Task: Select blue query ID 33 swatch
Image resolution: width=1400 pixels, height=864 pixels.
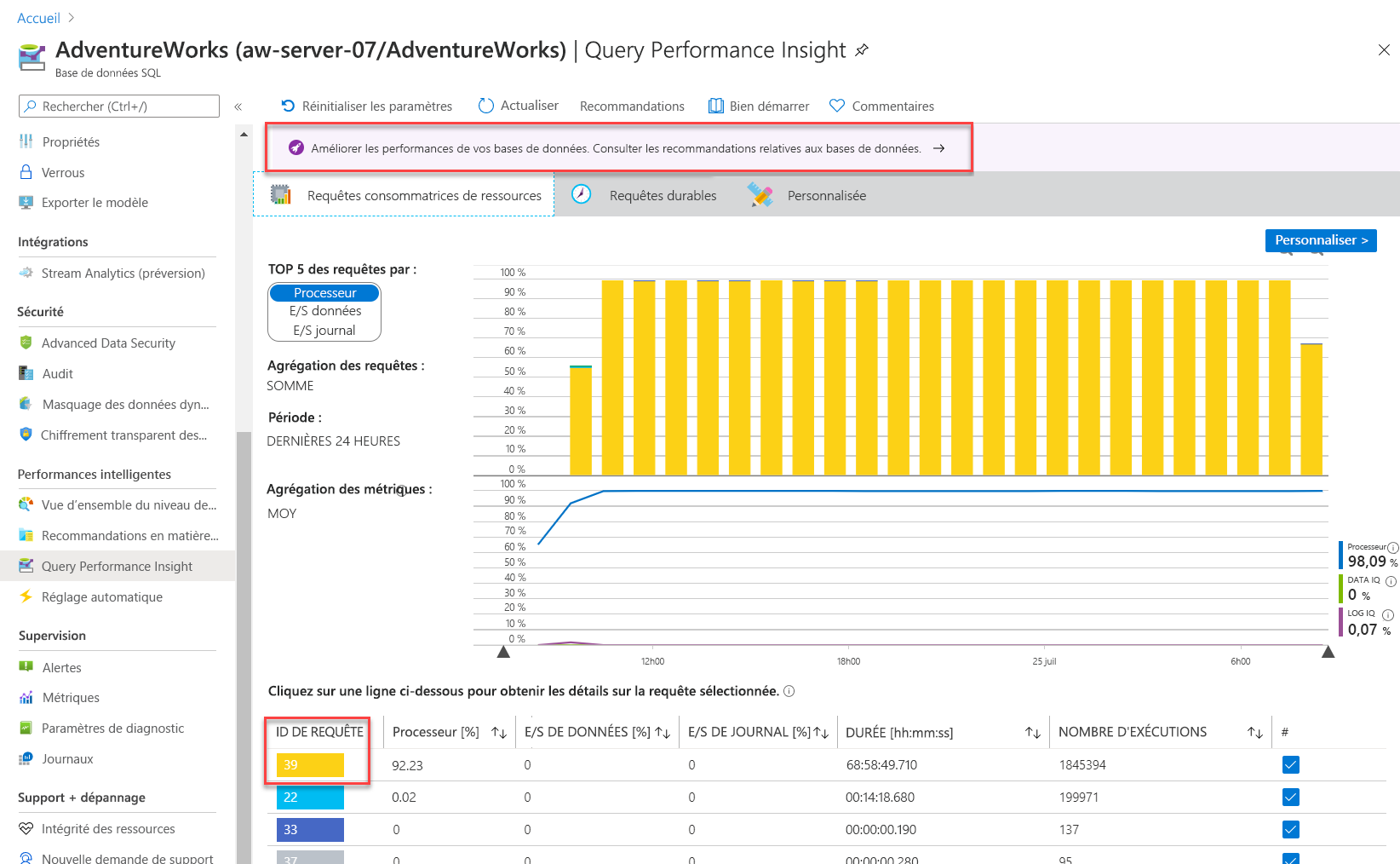Action: [310, 829]
